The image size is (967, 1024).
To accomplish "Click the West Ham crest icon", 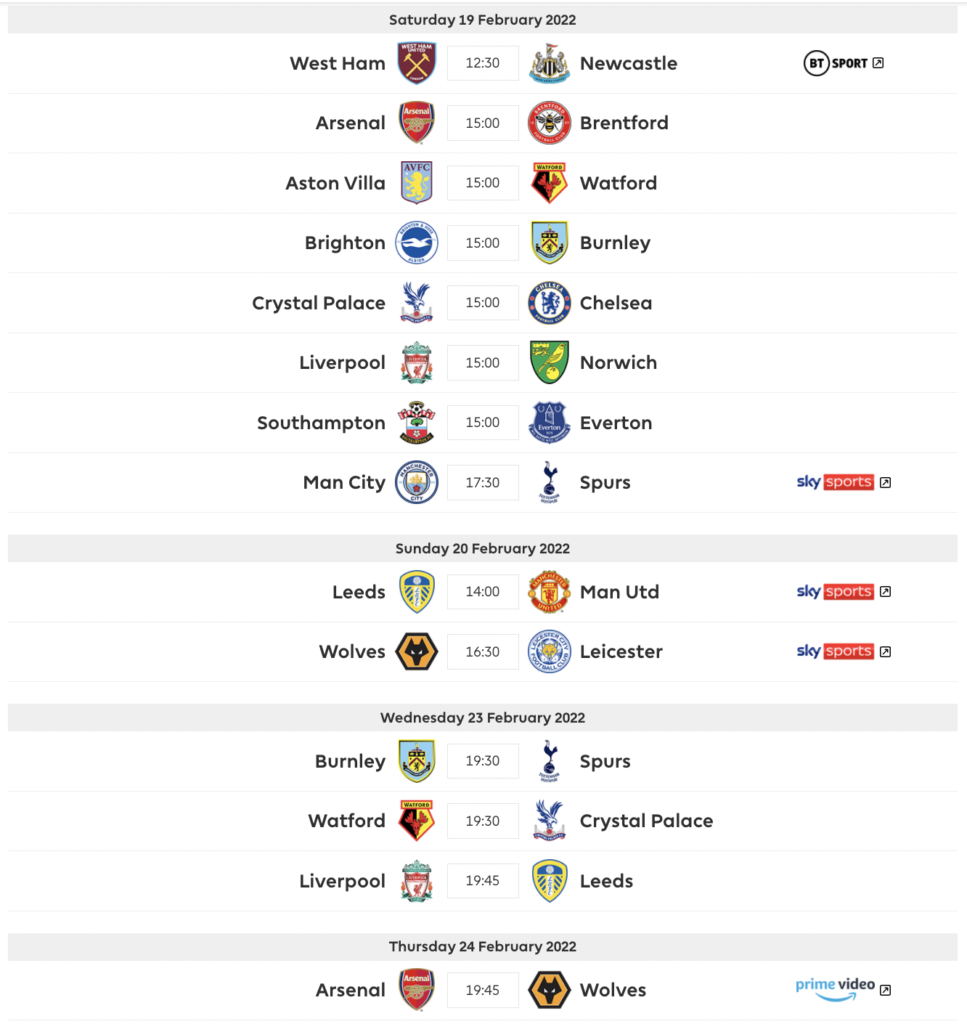I will point(416,62).
